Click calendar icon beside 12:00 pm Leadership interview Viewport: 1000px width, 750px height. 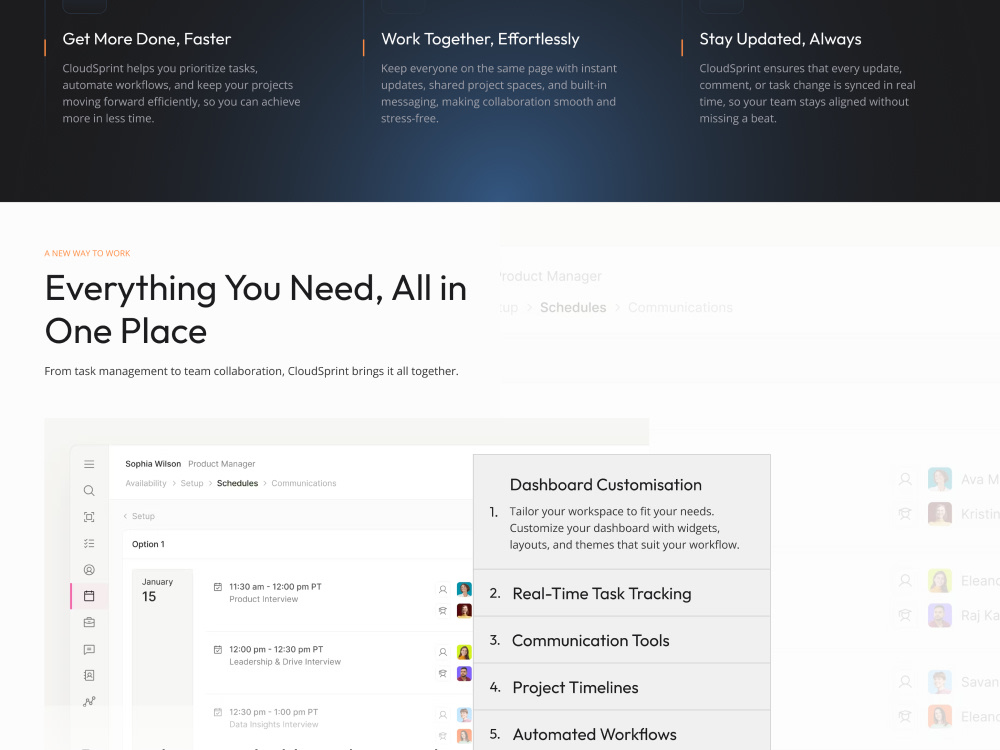click(x=217, y=649)
